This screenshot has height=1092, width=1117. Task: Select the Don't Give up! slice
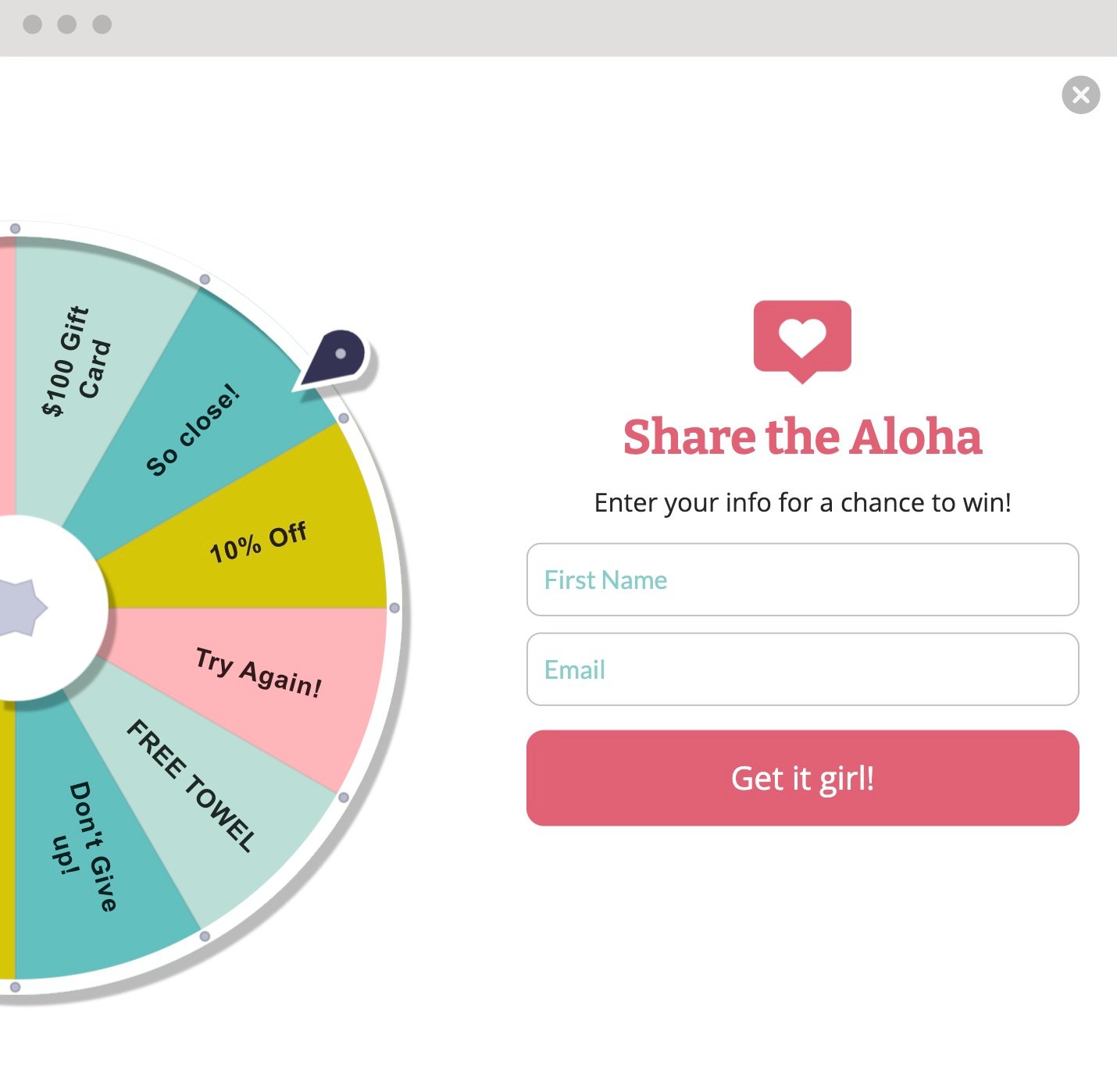coord(86,848)
